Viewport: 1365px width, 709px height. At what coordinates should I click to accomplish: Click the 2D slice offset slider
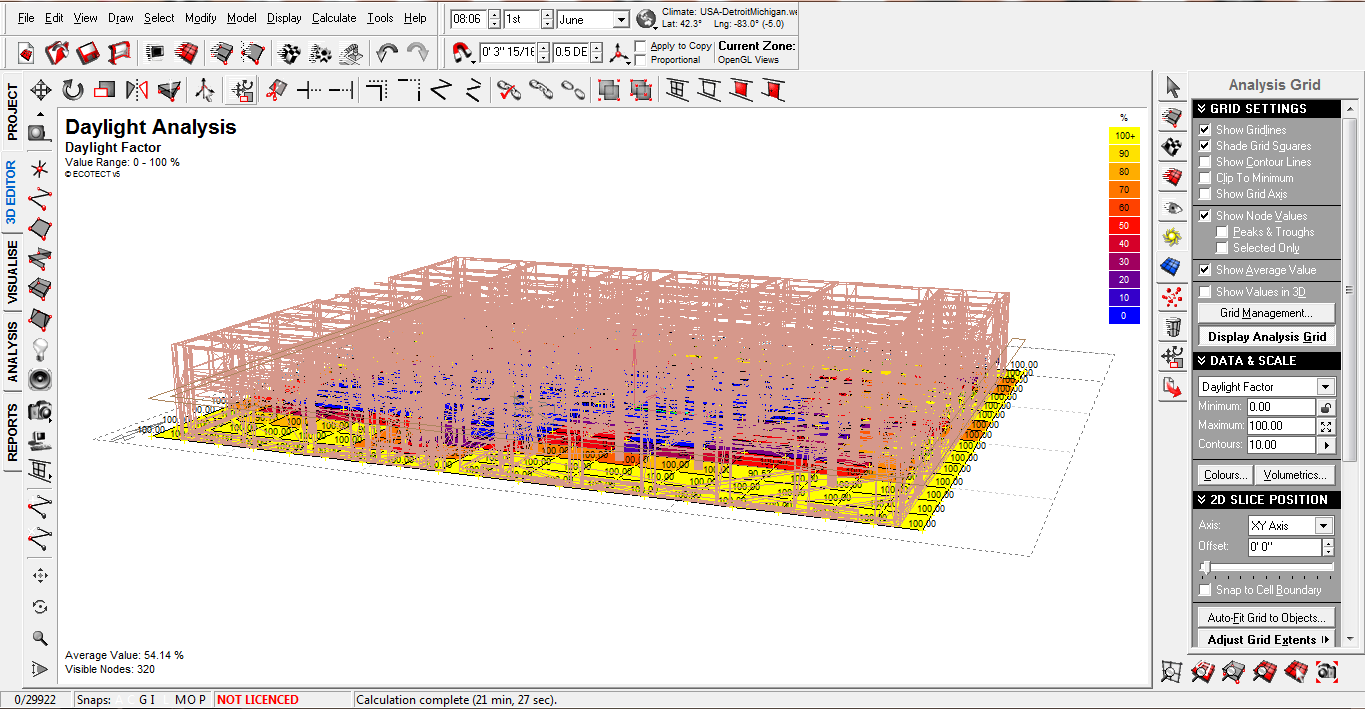1206,567
